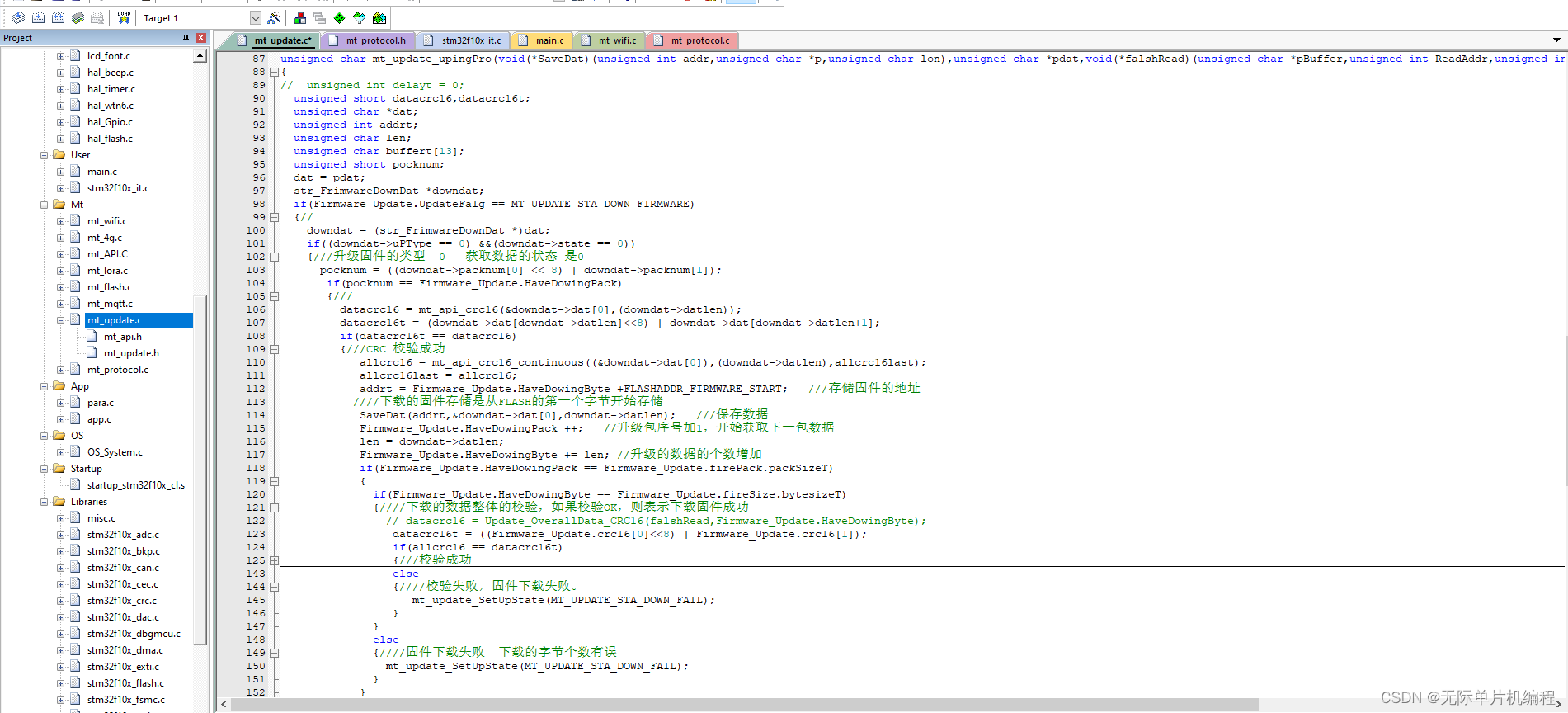Collapse the User group in project tree

(45, 155)
